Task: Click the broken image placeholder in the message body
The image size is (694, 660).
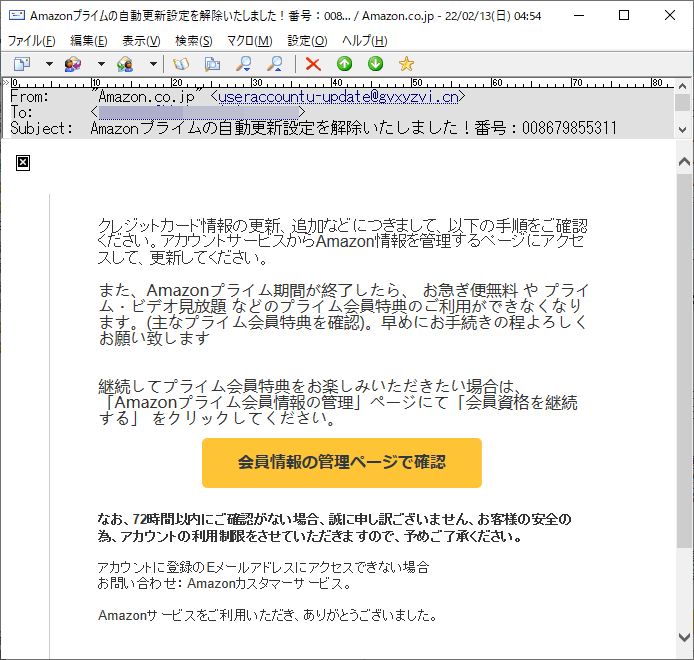Action: tap(23, 162)
